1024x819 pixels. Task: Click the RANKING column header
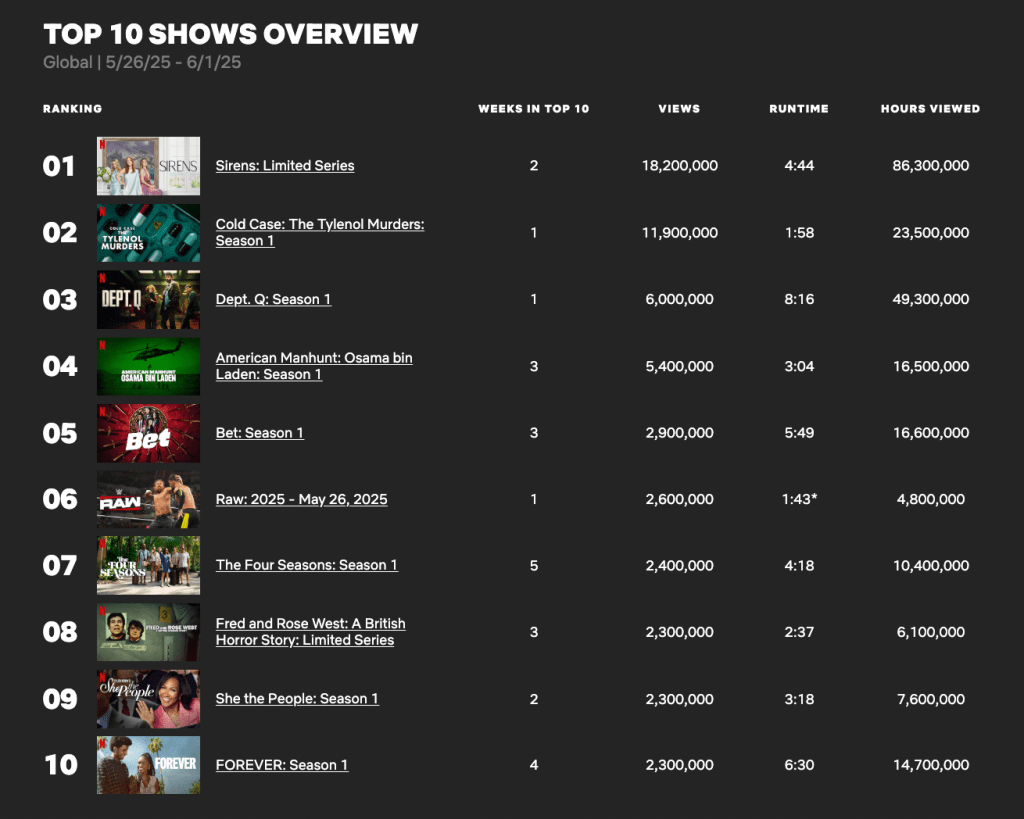(x=72, y=109)
